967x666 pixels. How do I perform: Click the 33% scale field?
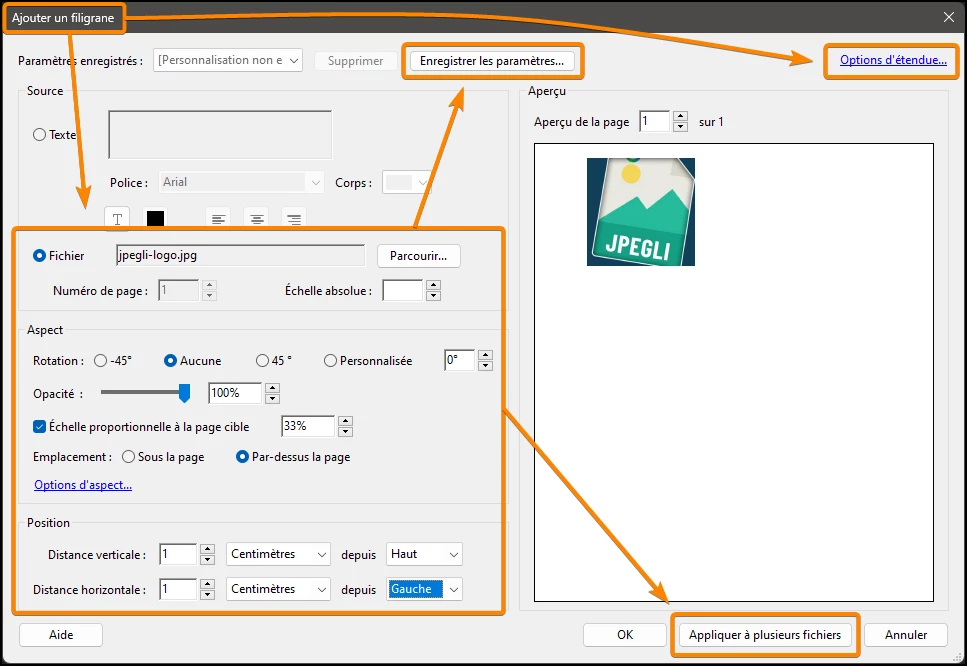(x=308, y=426)
